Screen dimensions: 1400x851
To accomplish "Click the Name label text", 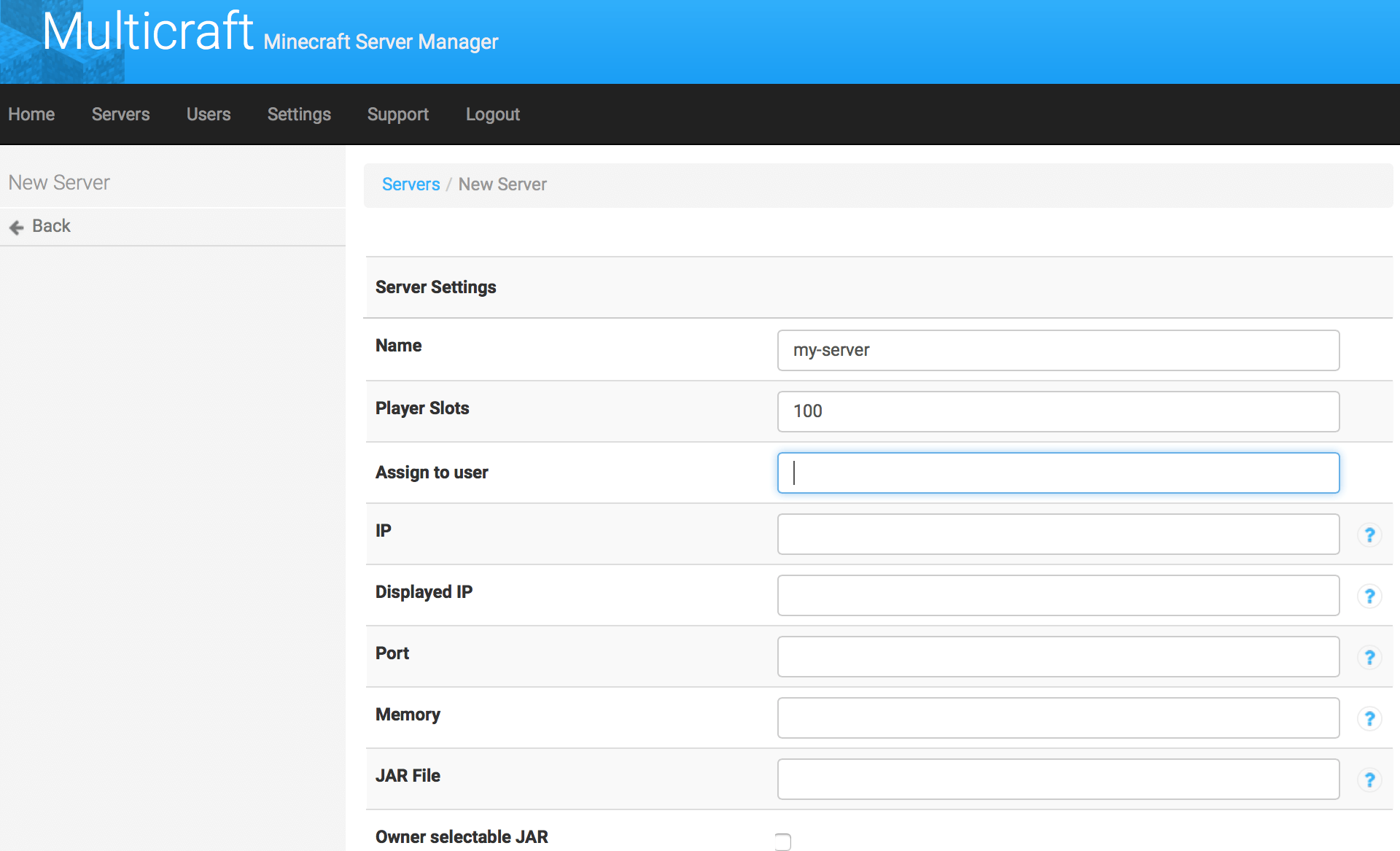I will click(398, 346).
